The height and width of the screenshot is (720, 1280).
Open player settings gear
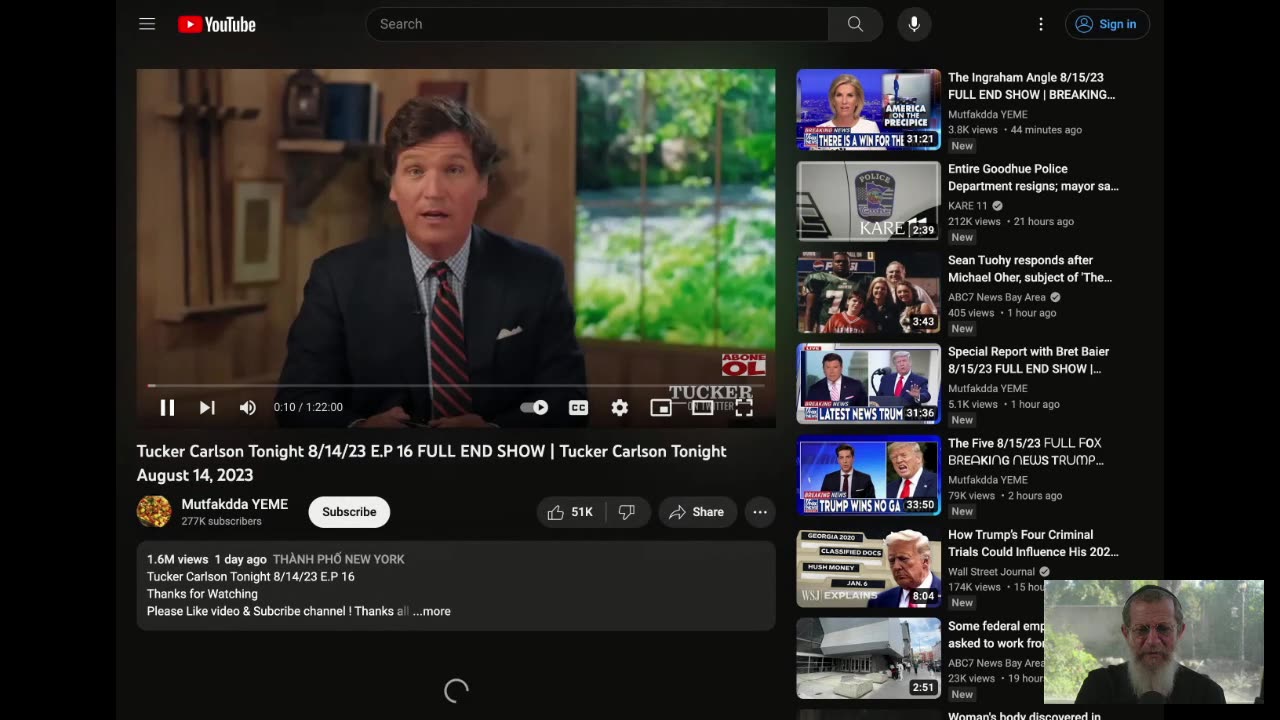coord(620,407)
